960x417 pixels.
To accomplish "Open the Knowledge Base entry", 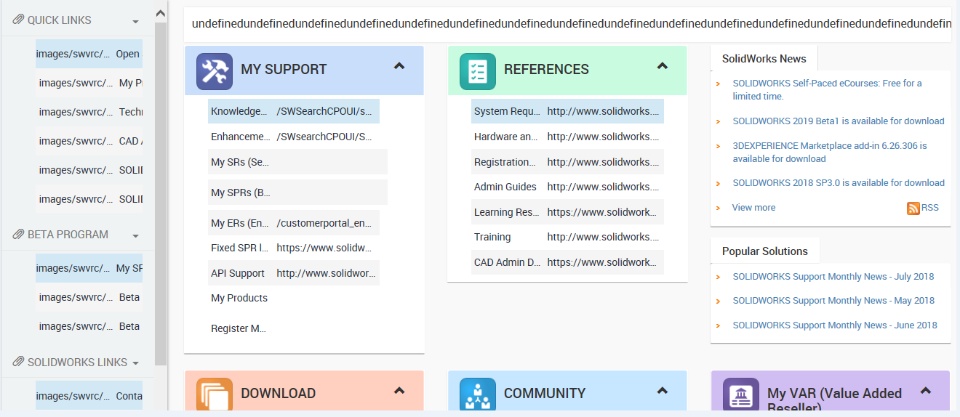I will coord(294,111).
